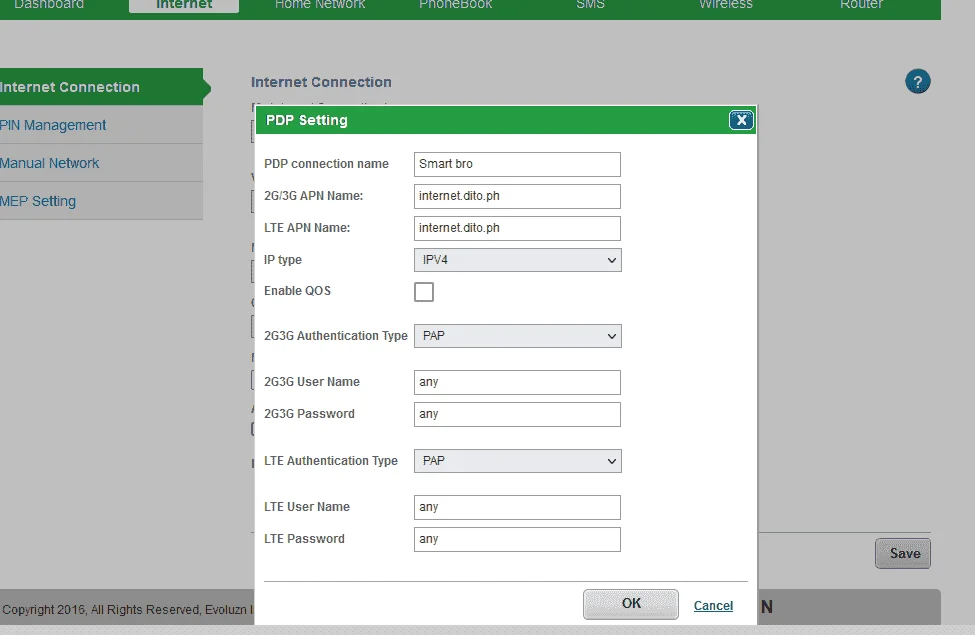Click the Copyright 2016 footer text

coord(127,610)
